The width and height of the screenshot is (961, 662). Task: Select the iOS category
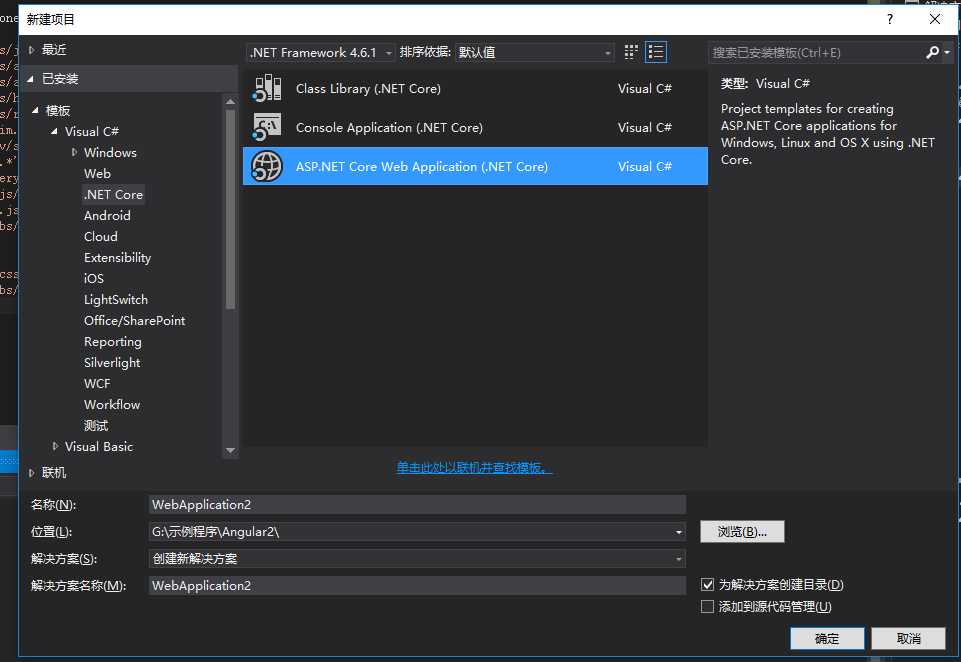click(x=94, y=278)
